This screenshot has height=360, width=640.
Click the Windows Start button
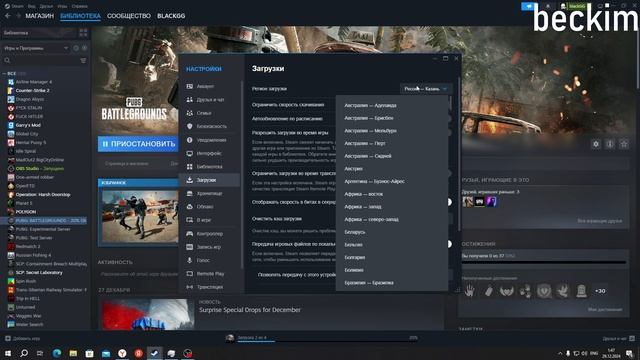coord(7,353)
